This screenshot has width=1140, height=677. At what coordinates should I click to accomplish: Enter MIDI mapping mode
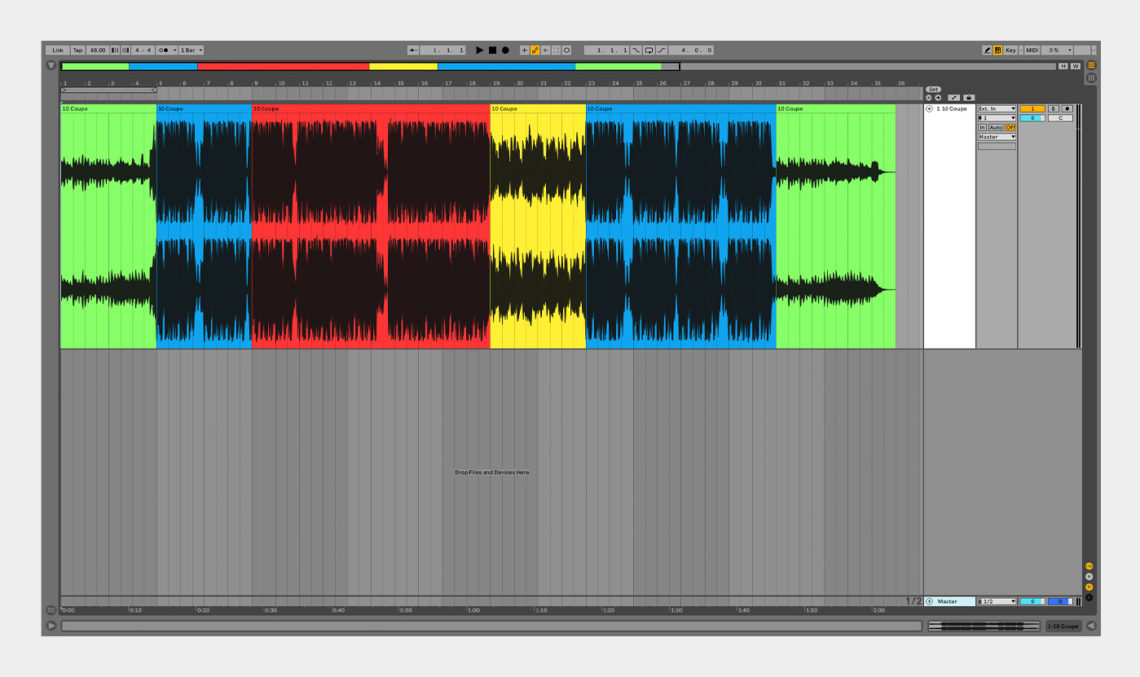point(1031,50)
